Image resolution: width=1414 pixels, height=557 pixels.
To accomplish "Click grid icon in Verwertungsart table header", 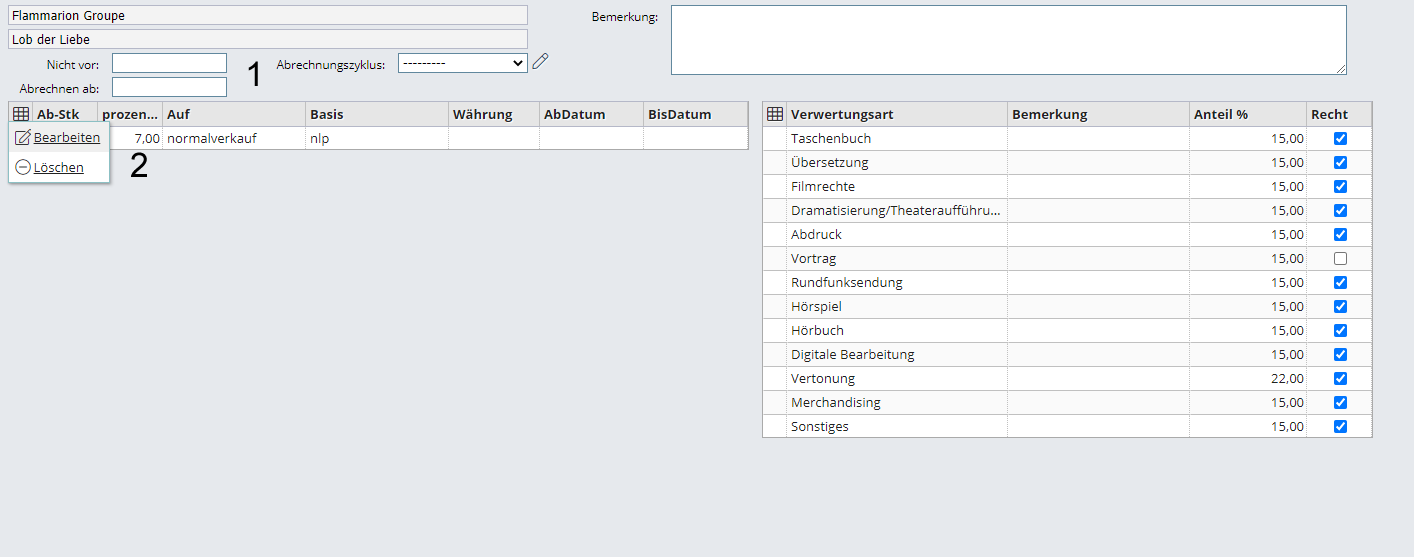I will (774, 114).
